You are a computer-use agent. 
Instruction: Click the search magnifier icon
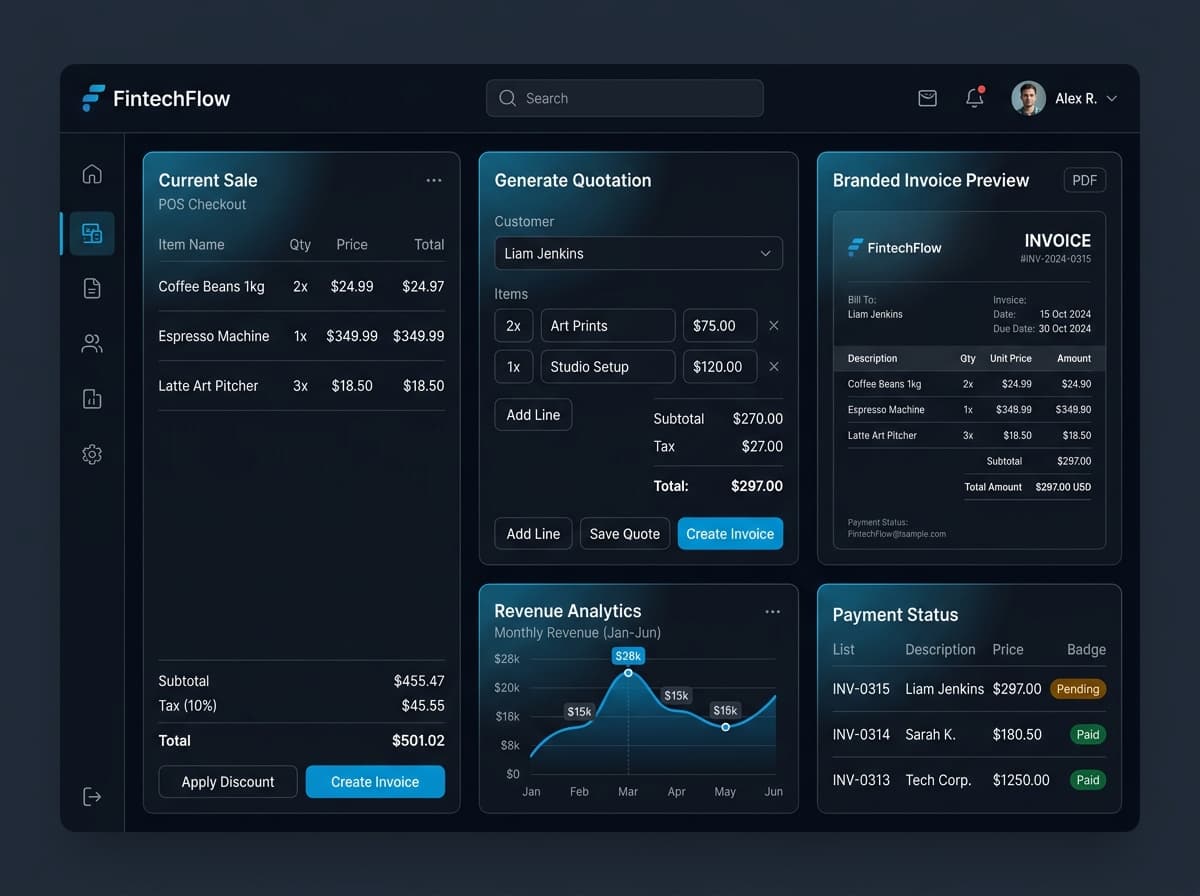(508, 98)
